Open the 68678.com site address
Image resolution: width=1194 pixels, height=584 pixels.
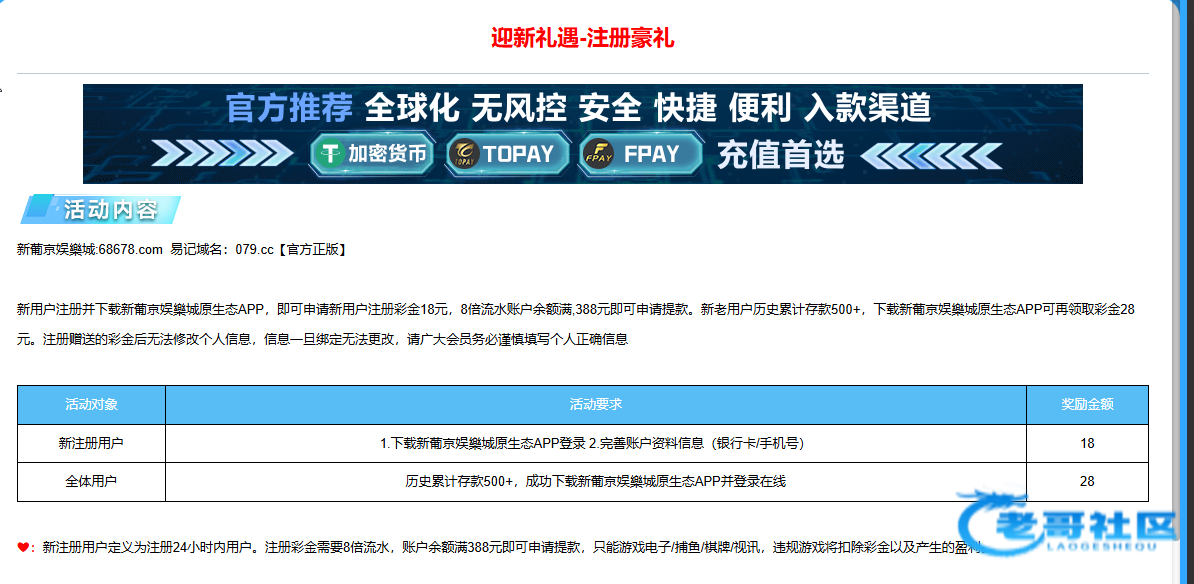130,250
